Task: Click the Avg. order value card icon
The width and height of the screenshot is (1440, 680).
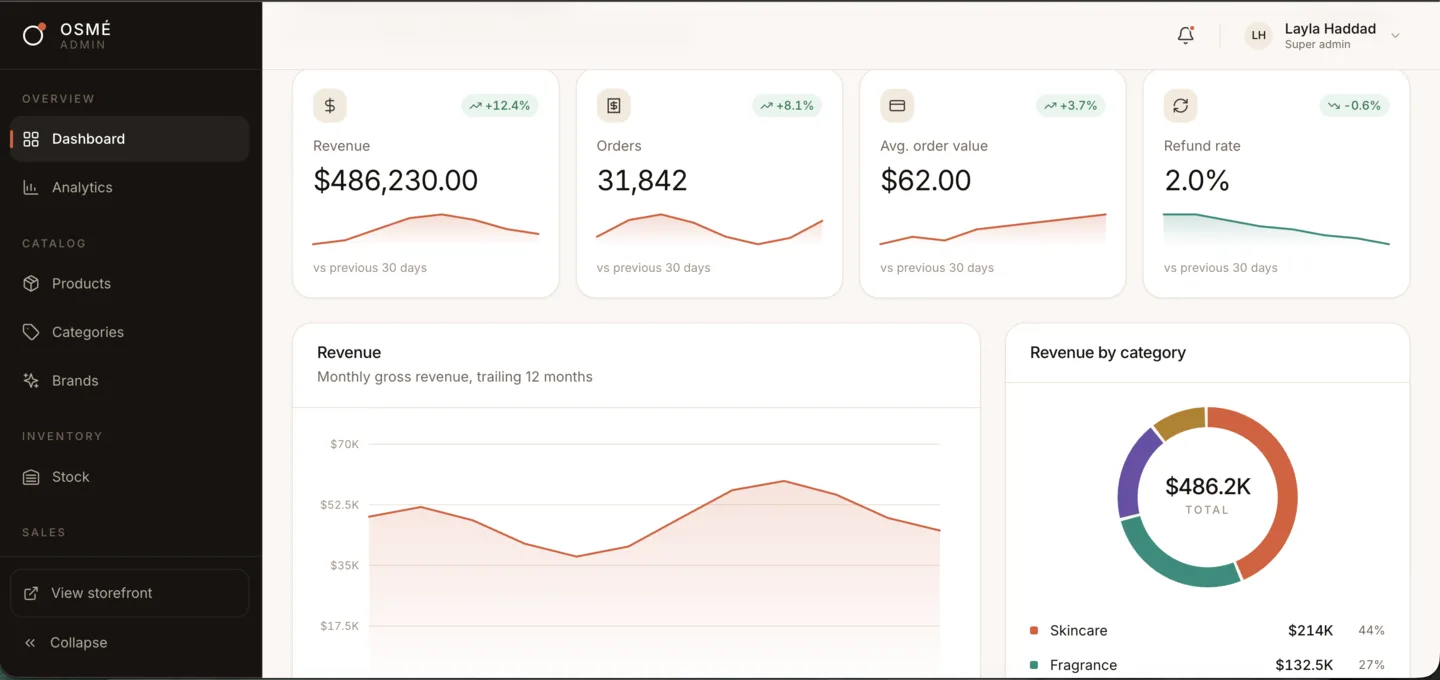Action: [x=897, y=105]
